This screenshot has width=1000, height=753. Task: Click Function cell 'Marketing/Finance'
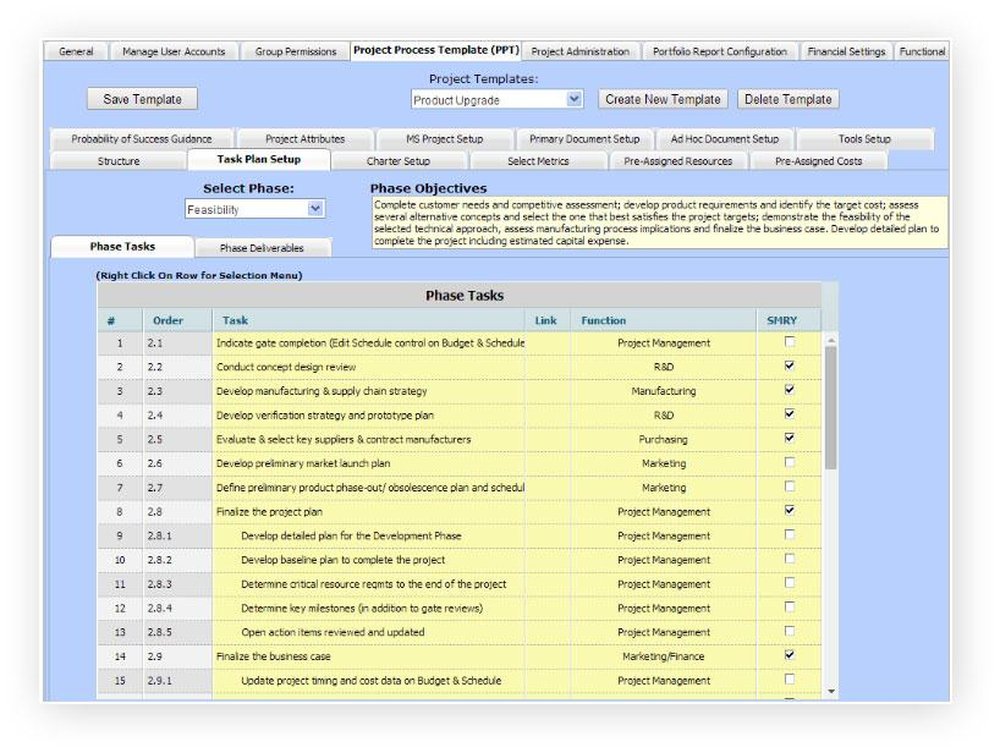click(663, 657)
